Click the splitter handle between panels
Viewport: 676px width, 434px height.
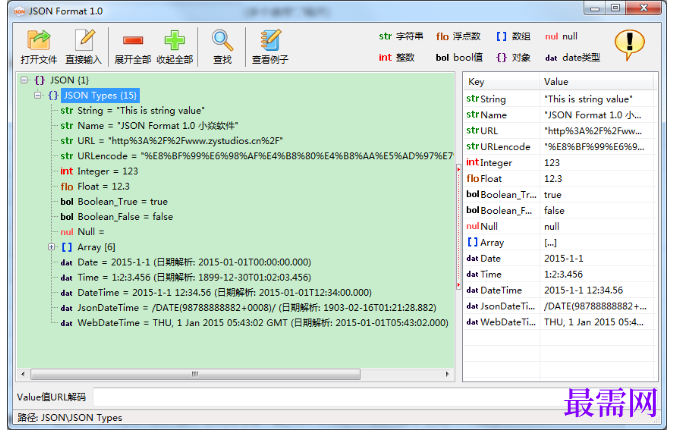[x=458, y=228]
